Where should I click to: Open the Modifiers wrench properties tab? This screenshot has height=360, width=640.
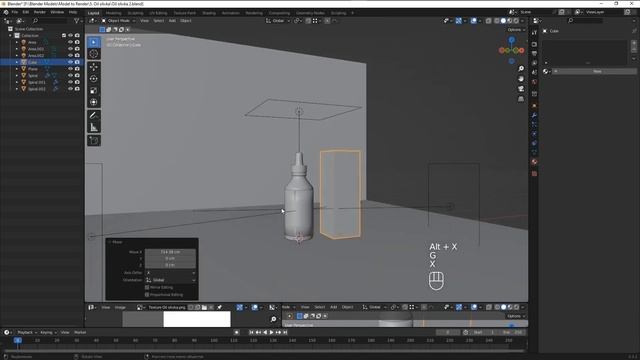click(534, 116)
